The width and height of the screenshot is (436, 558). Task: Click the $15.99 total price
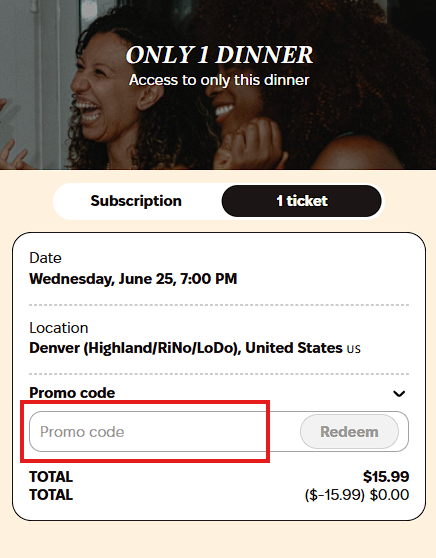[386, 477]
